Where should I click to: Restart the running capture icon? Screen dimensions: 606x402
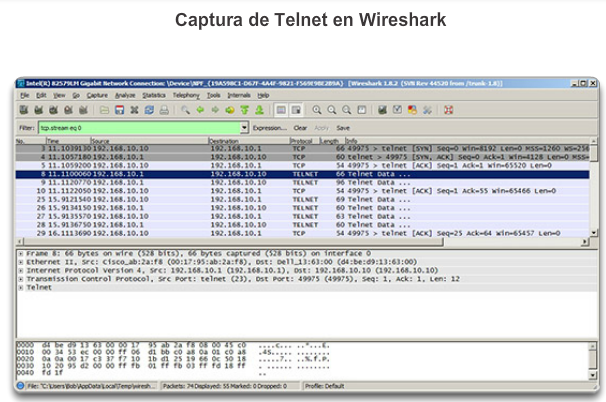pos(83,110)
